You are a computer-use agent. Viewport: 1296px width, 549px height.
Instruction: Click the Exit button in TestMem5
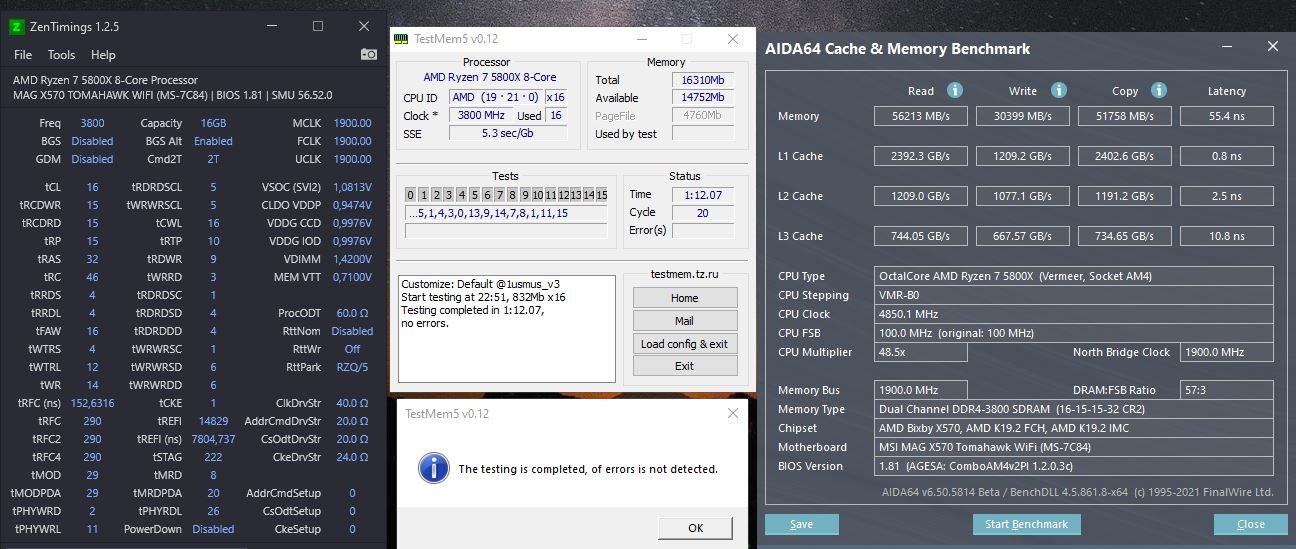pos(685,366)
